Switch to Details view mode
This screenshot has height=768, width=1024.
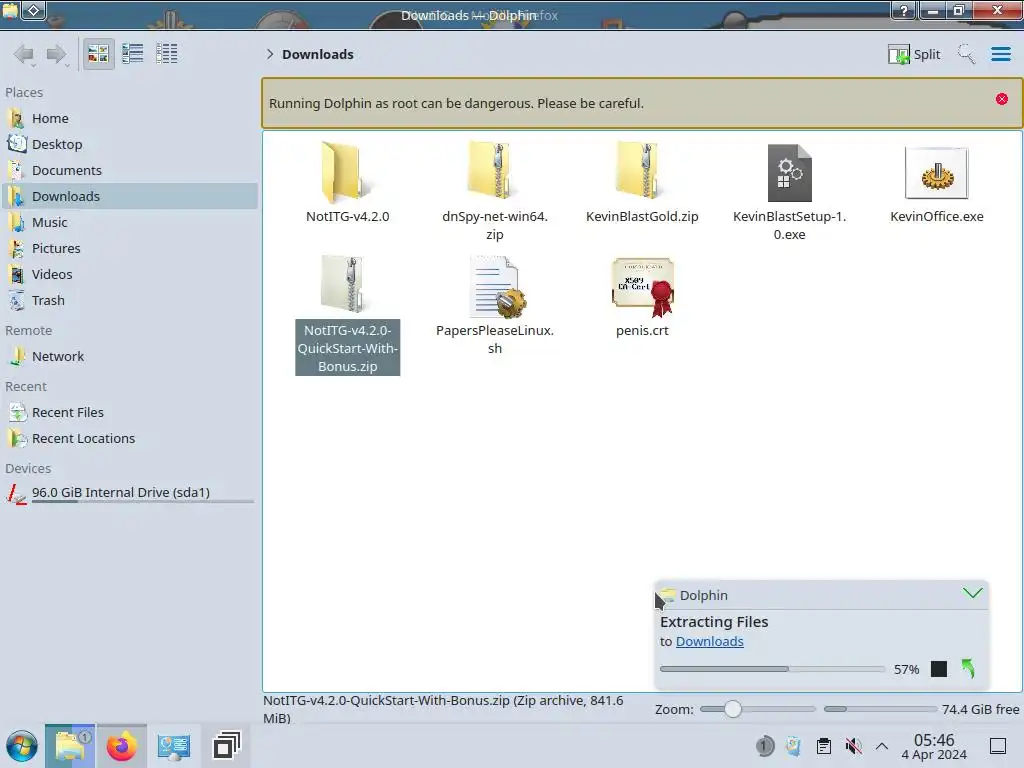167,54
